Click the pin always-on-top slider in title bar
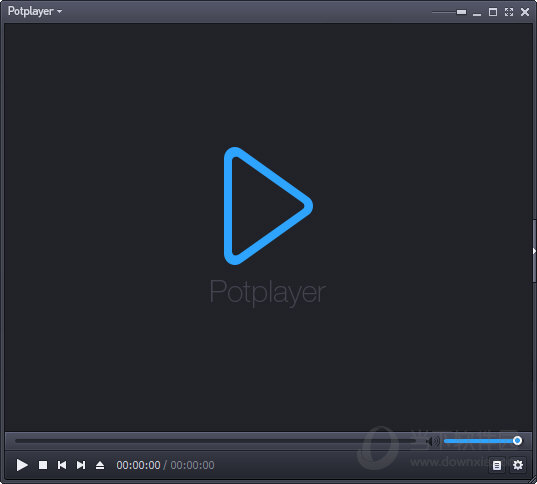This screenshot has width=537, height=484. 449,12
